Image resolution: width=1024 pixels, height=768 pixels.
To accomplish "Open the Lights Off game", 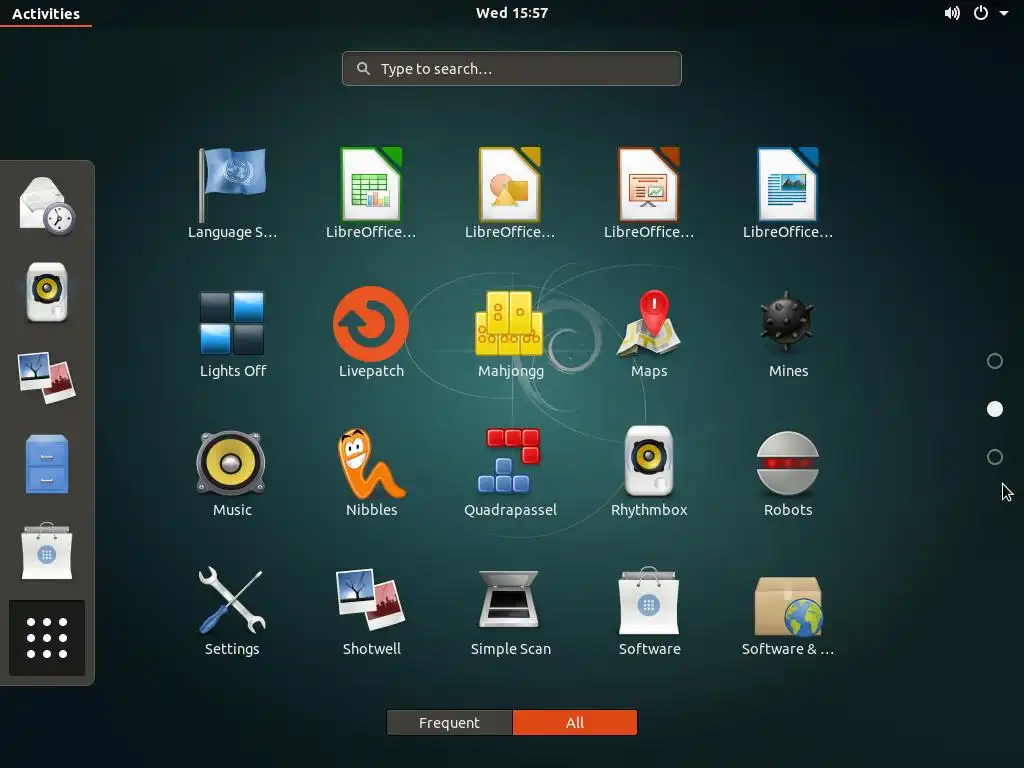I will pyautogui.click(x=232, y=323).
